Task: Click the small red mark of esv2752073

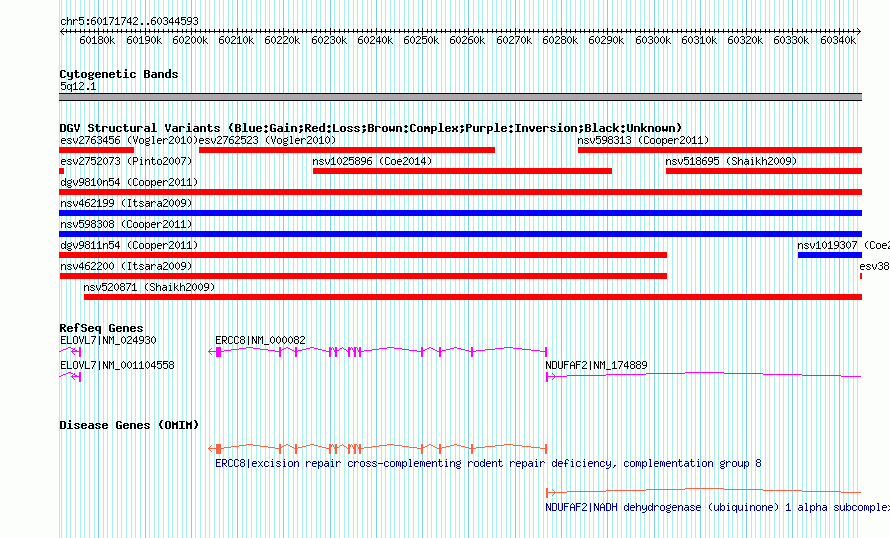Action: coord(61,171)
